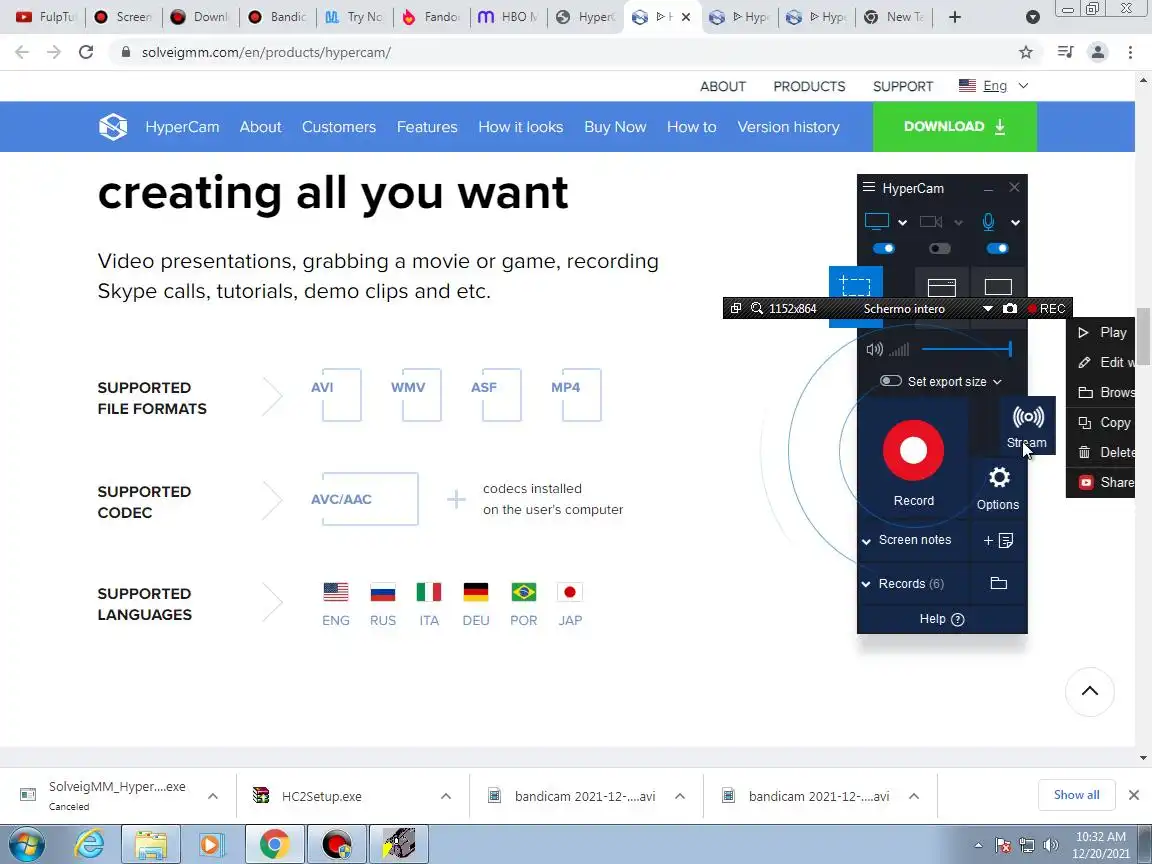Open the Records folder icon
This screenshot has width=1152, height=864.
[x=998, y=583]
